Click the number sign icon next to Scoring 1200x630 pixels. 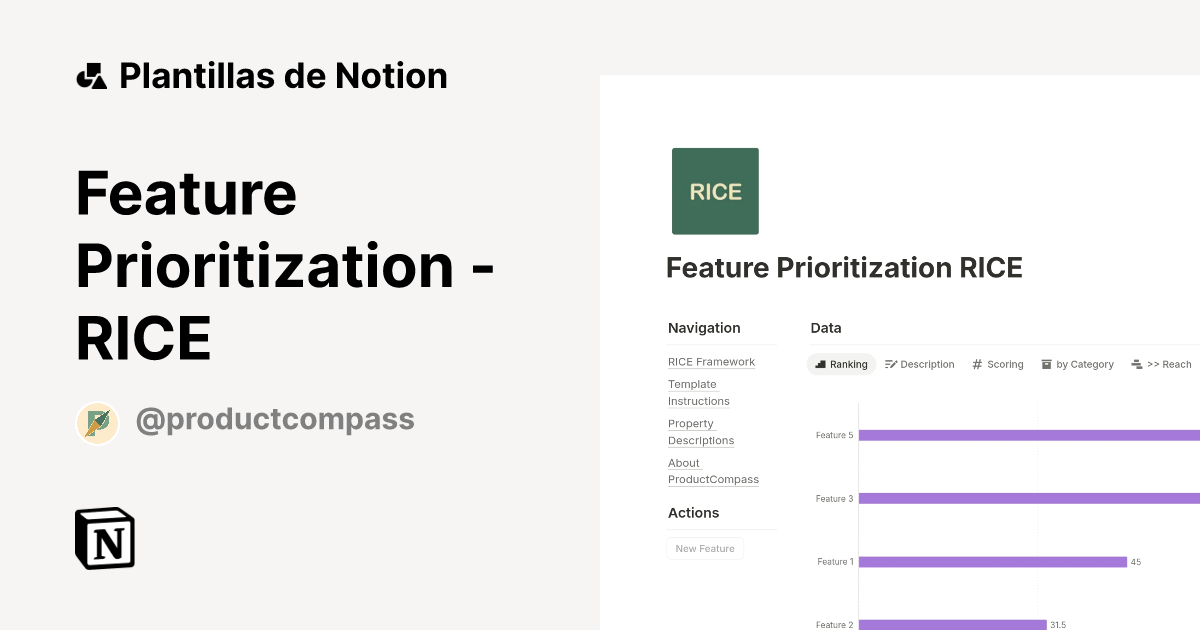pos(975,364)
